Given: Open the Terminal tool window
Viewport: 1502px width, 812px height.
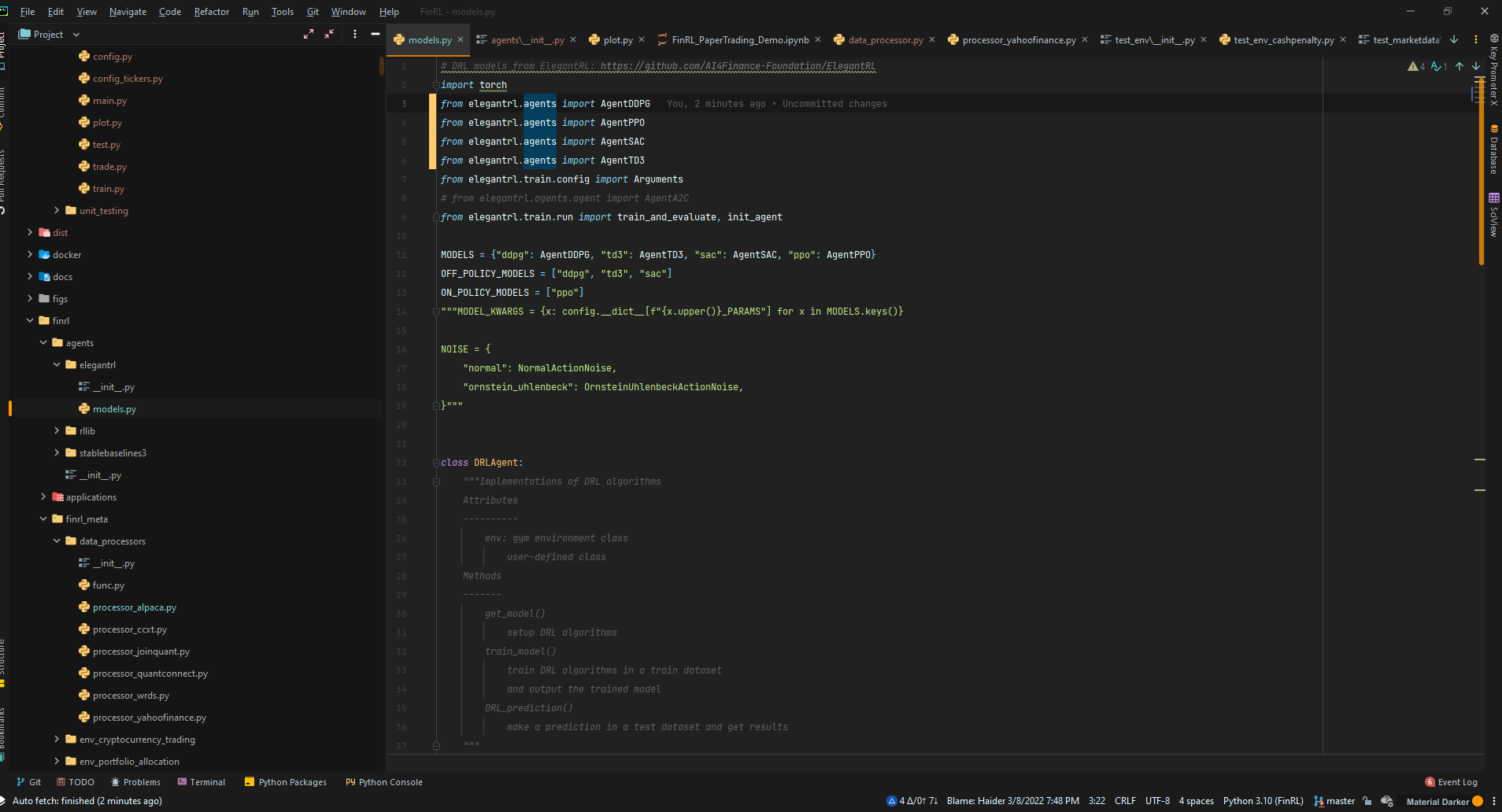Looking at the screenshot, I should [x=202, y=781].
